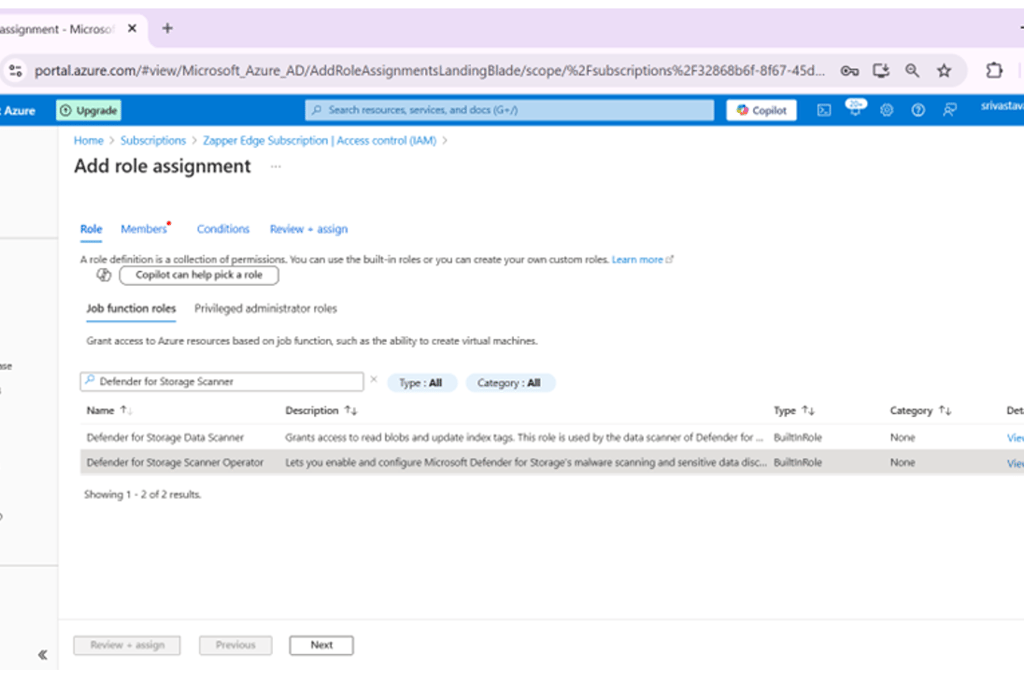Open site information icon in address bar
Screen dimensions: 1024x684
[16, 71]
